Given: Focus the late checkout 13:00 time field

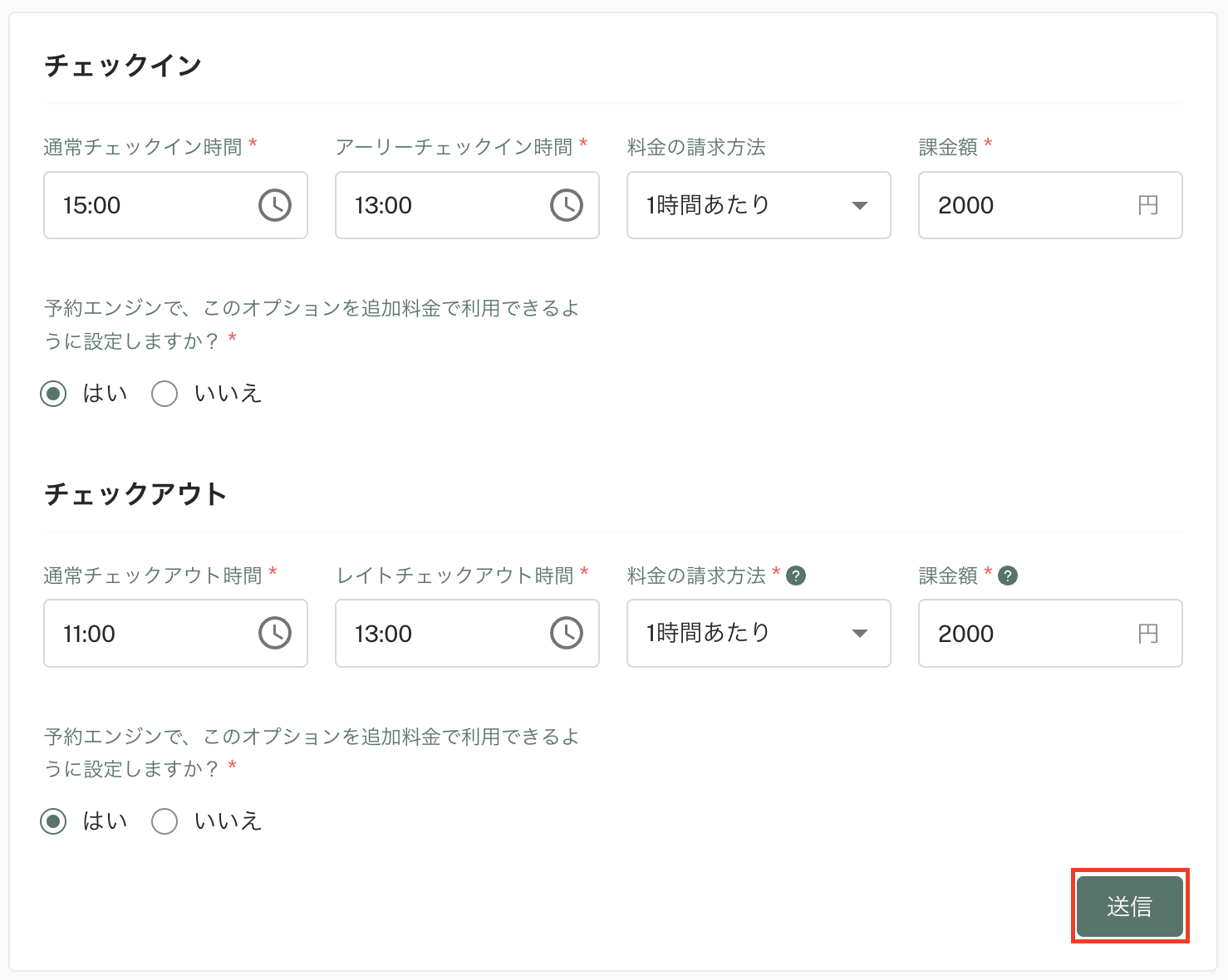Looking at the screenshot, I should click(x=467, y=634).
